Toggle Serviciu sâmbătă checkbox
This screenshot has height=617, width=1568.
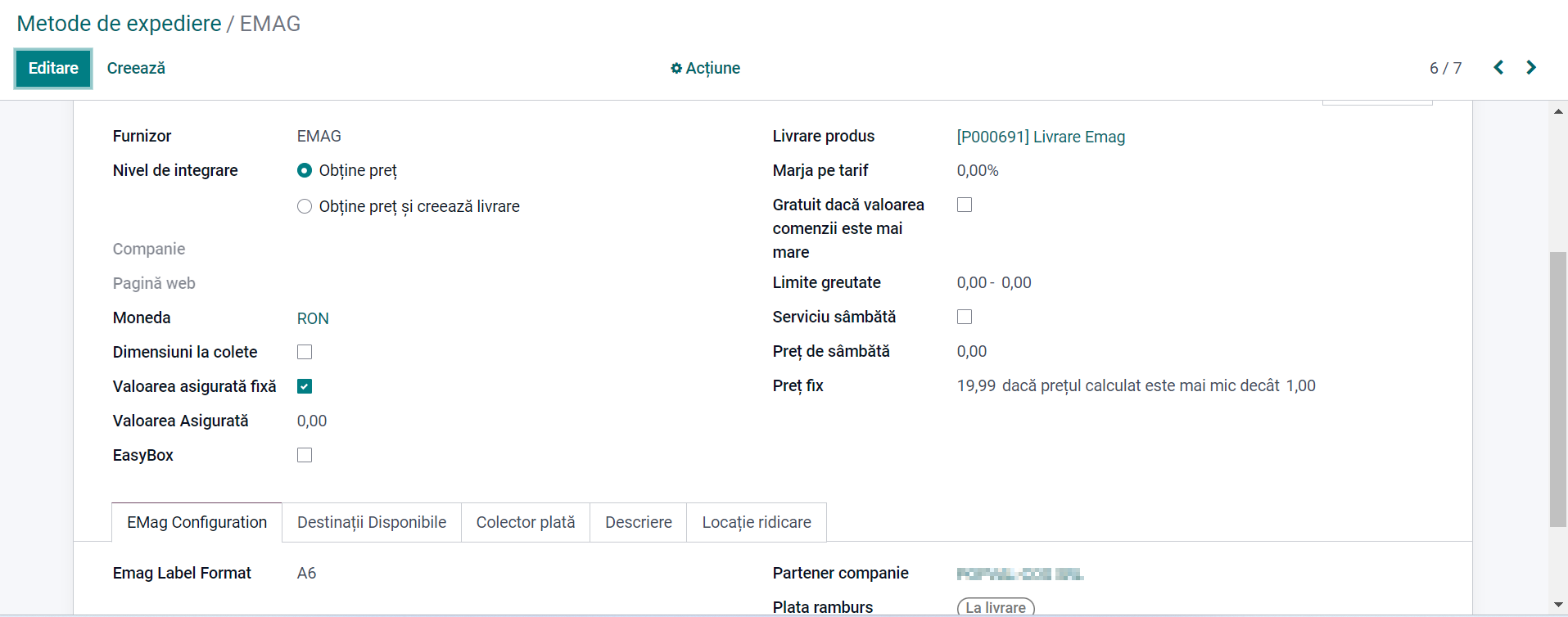(x=965, y=317)
